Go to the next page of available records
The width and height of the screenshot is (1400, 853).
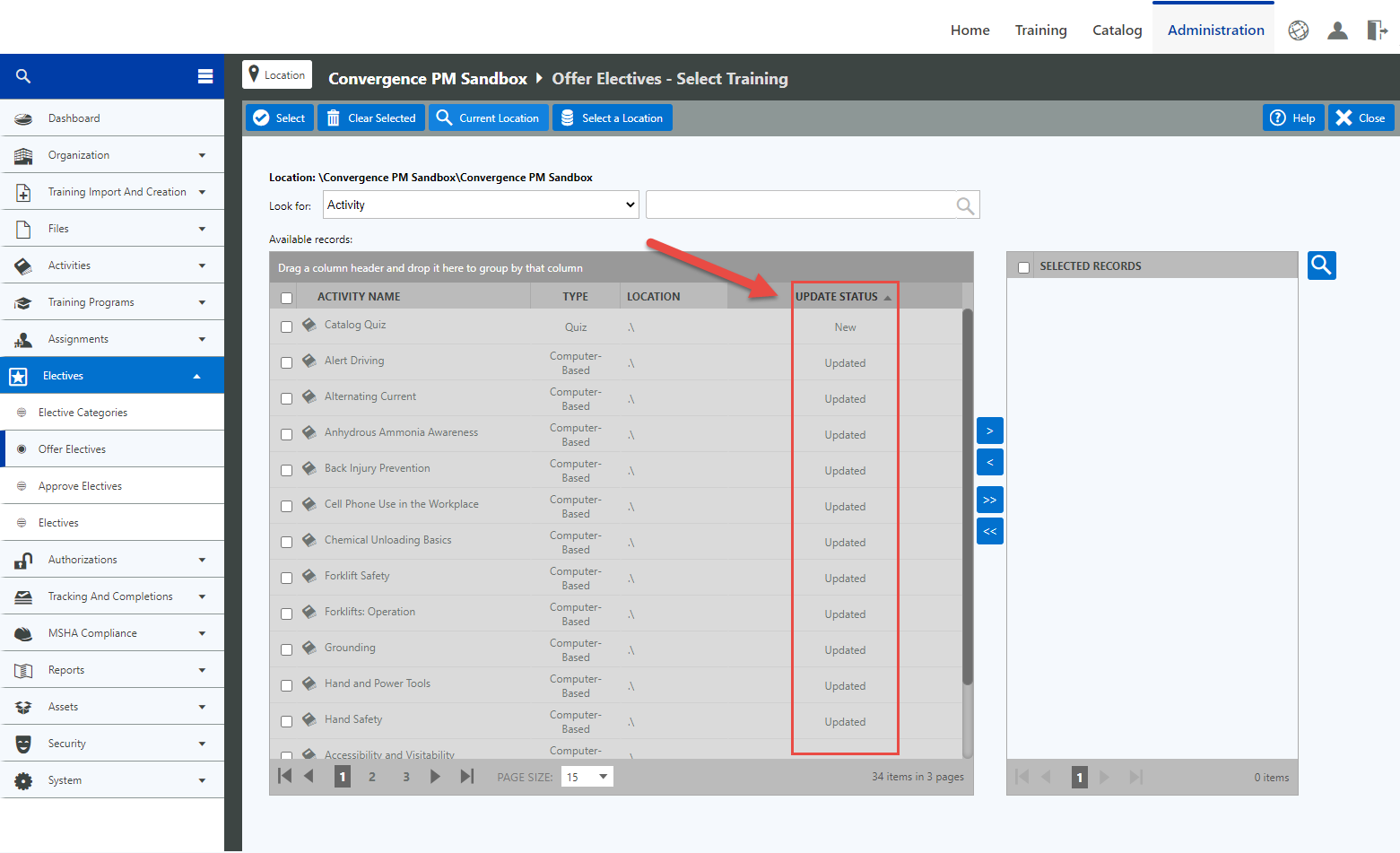click(x=435, y=777)
